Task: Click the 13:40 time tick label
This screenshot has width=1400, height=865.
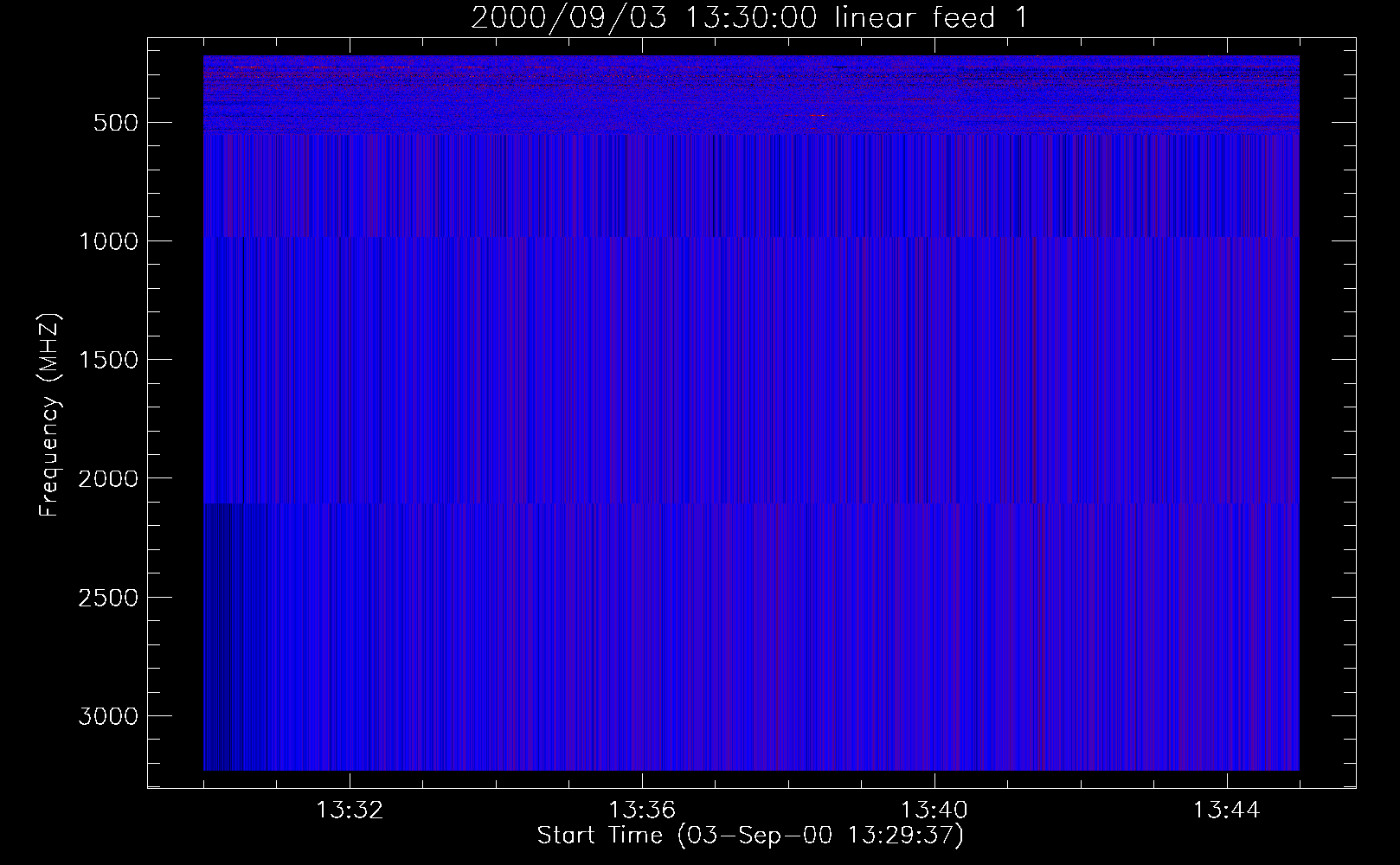Action: (x=934, y=811)
